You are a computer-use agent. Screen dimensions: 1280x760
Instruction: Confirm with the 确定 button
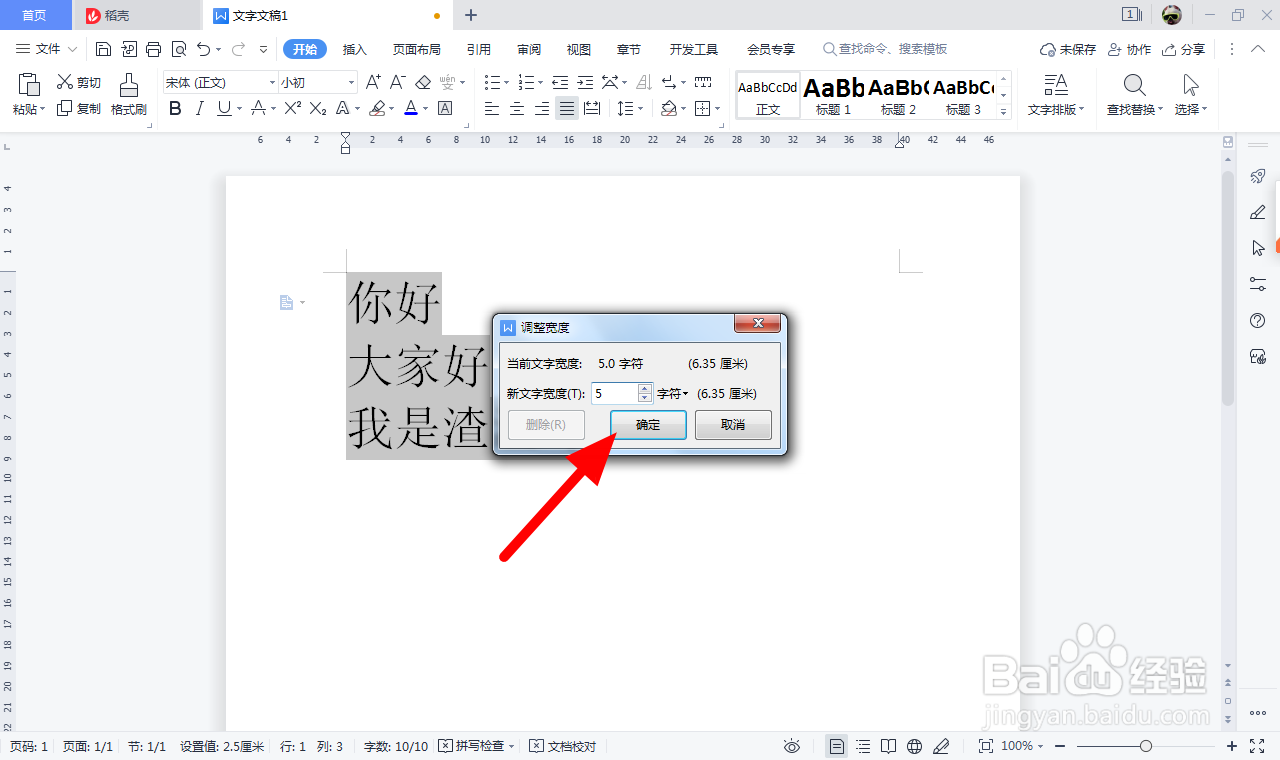(x=647, y=424)
